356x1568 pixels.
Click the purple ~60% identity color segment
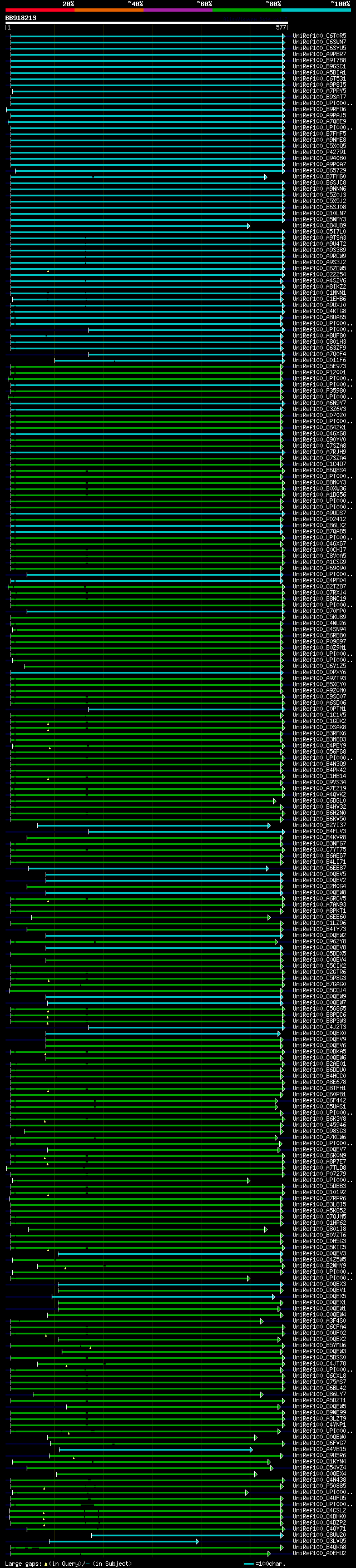[179, 10]
